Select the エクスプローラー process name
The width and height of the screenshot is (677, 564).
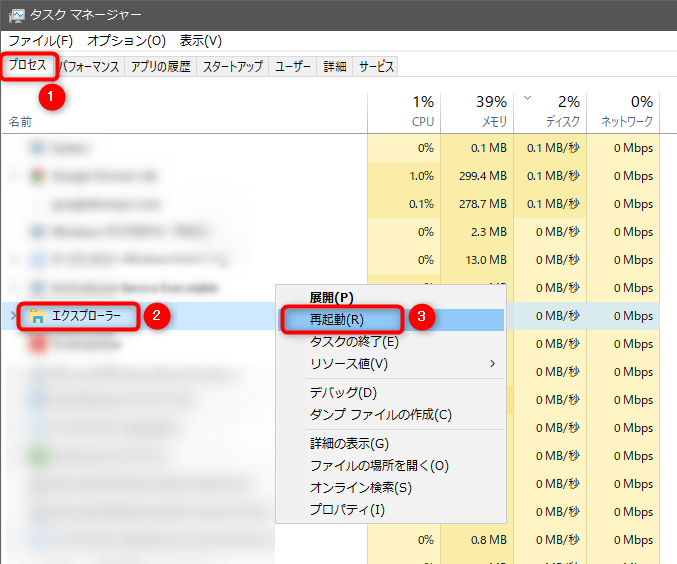coord(86,316)
